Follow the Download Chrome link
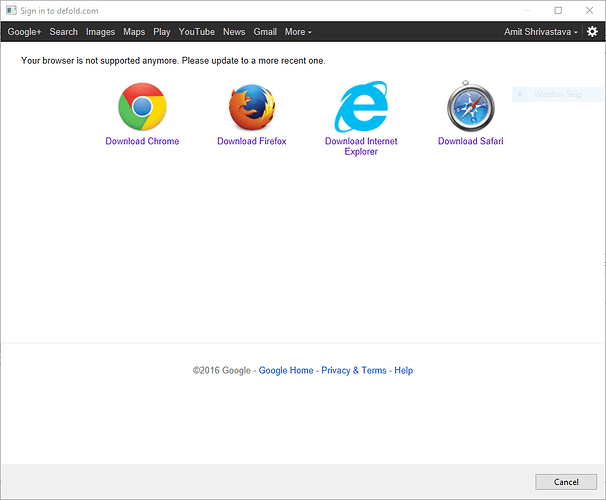The image size is (606, 500). (x=142, y=141)
